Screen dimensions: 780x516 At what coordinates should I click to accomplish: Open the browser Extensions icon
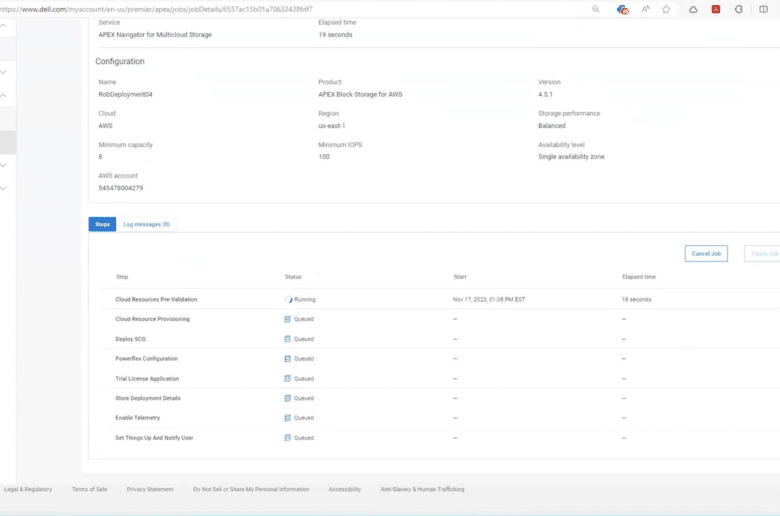point(739,9)
